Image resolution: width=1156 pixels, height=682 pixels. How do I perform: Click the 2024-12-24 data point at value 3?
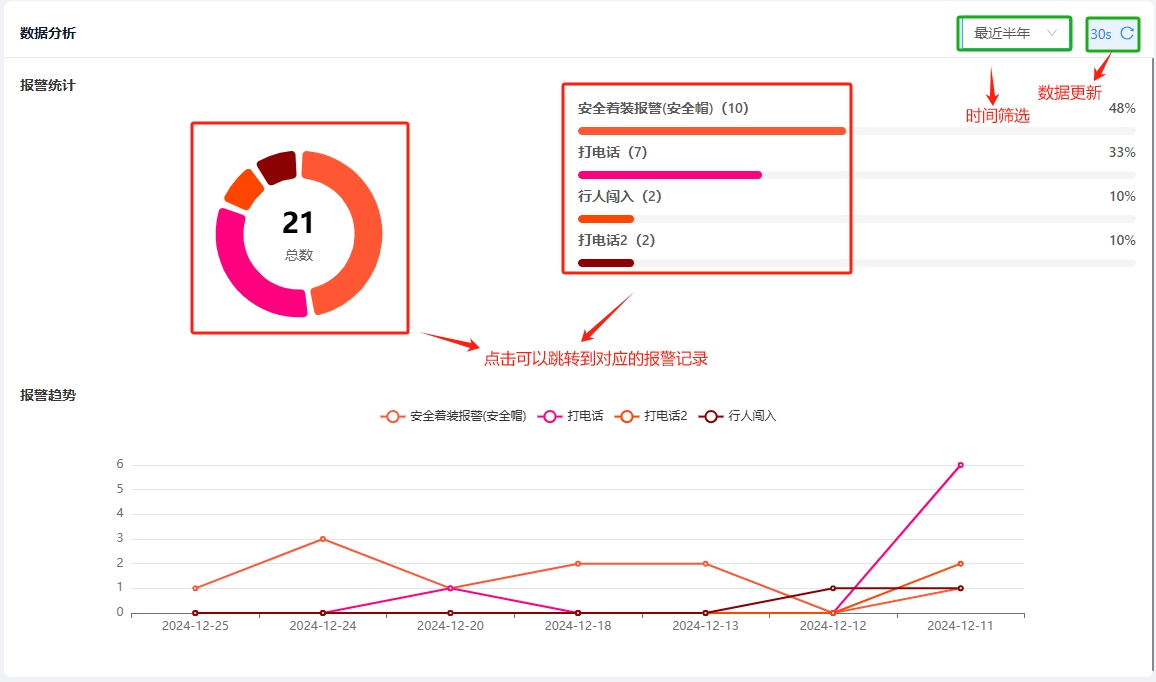point(322,539)
